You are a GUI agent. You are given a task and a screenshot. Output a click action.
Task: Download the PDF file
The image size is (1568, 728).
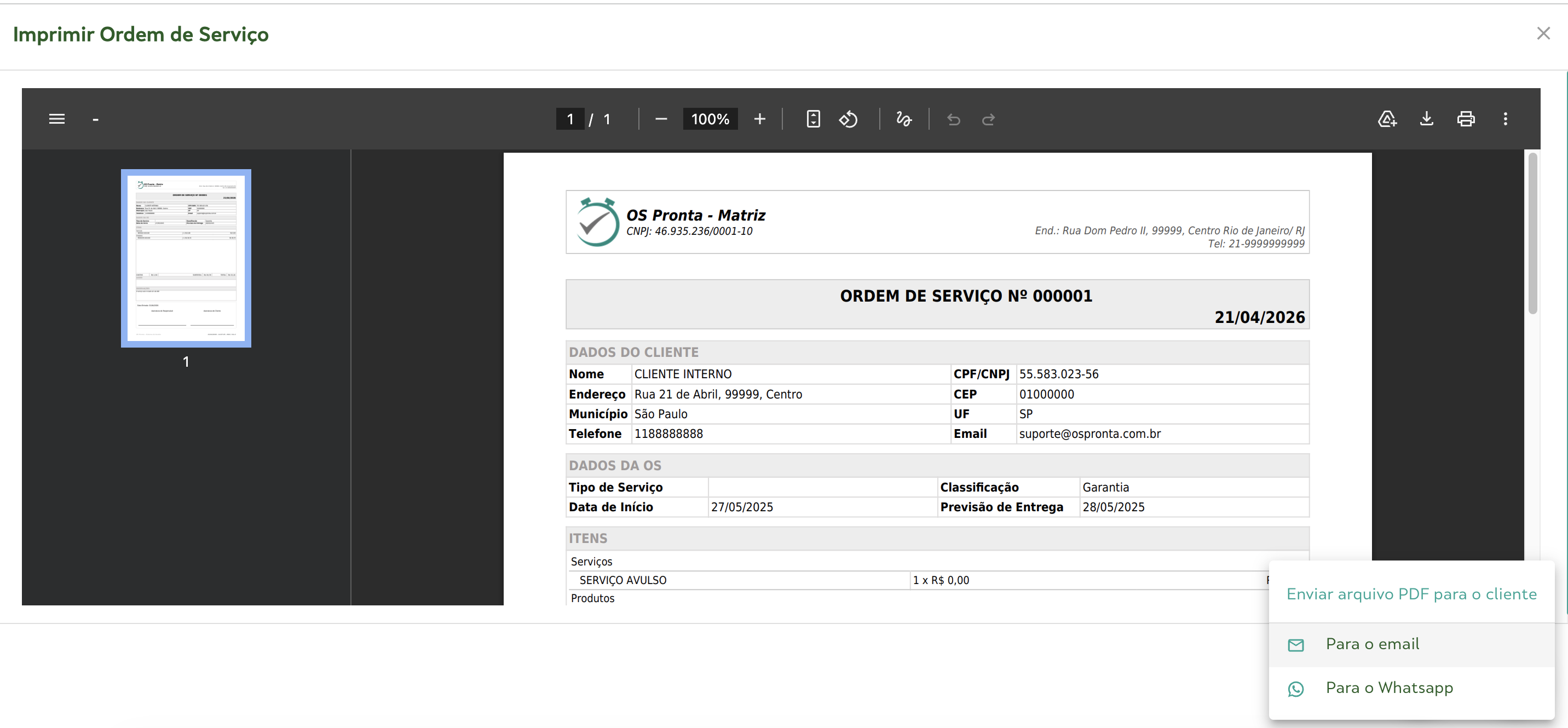tap(1426, 119)
